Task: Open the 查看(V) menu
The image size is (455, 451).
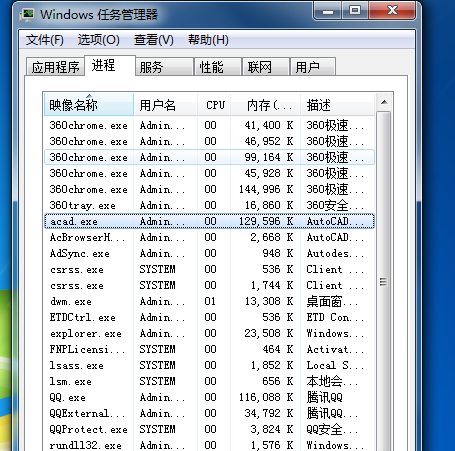Action: pos(154,40)
